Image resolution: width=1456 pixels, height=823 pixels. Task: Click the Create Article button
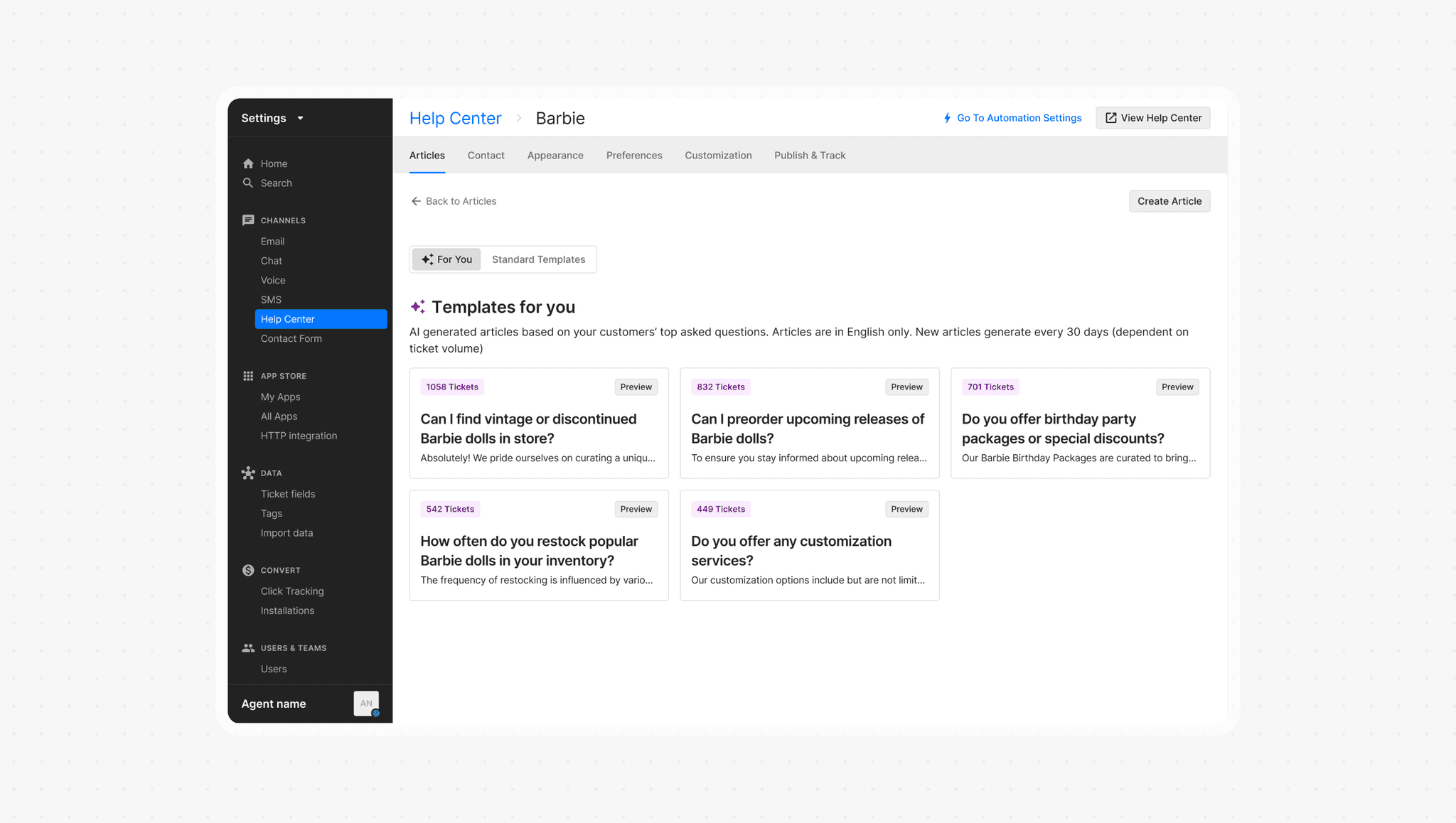click(1169, 201)
